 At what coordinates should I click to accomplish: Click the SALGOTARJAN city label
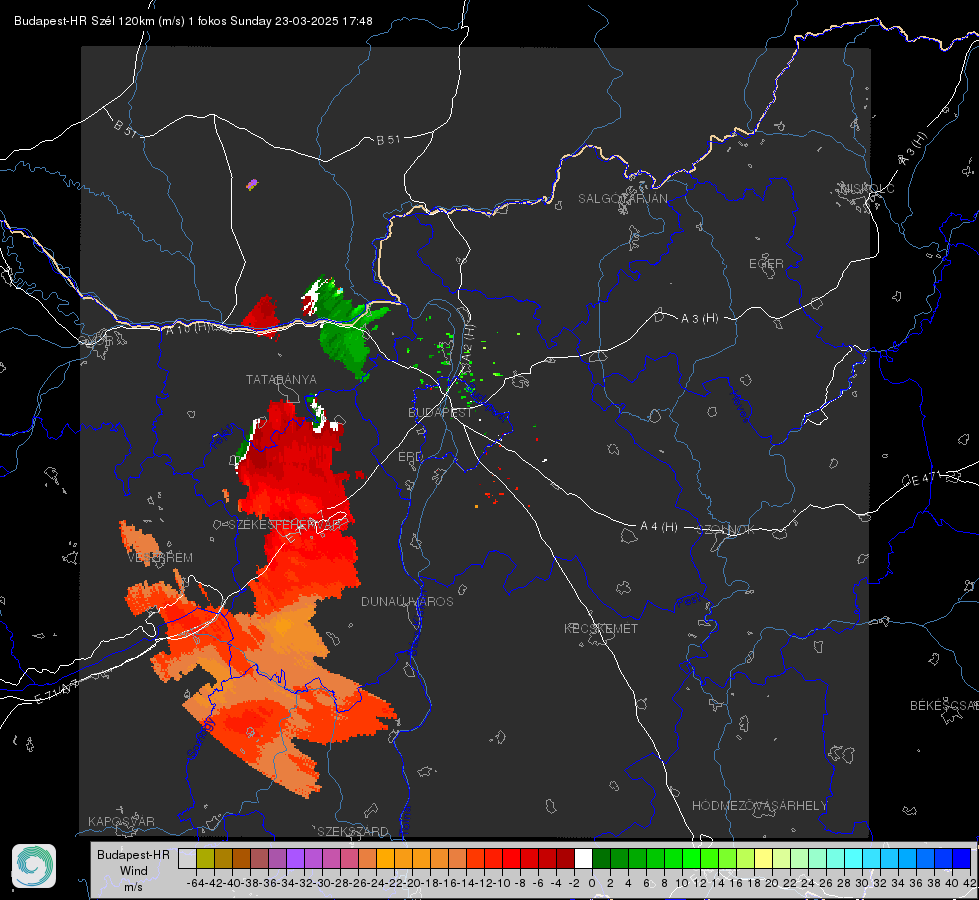(x=622, y=199)
